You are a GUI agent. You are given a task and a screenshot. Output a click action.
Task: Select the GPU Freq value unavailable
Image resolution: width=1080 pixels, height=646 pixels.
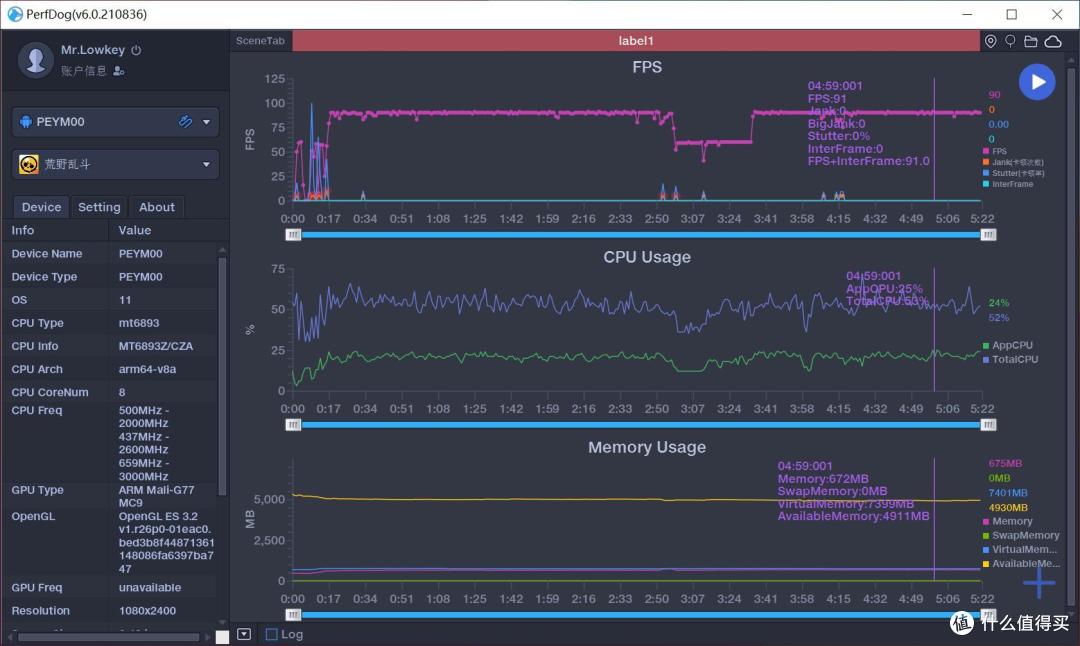click(149, 587)
